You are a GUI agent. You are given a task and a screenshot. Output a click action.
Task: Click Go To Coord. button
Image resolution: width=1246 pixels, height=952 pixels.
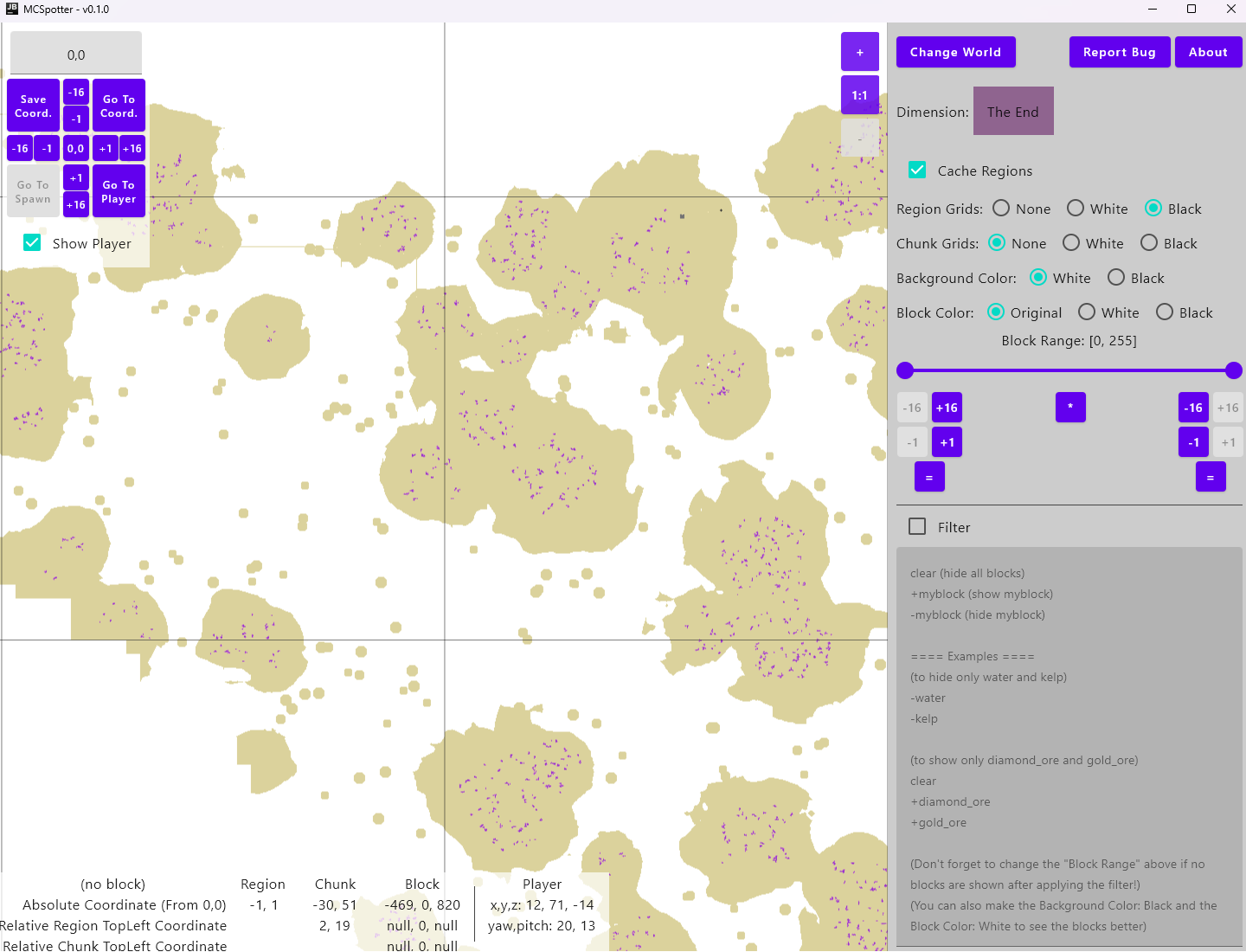pos(119,106)
